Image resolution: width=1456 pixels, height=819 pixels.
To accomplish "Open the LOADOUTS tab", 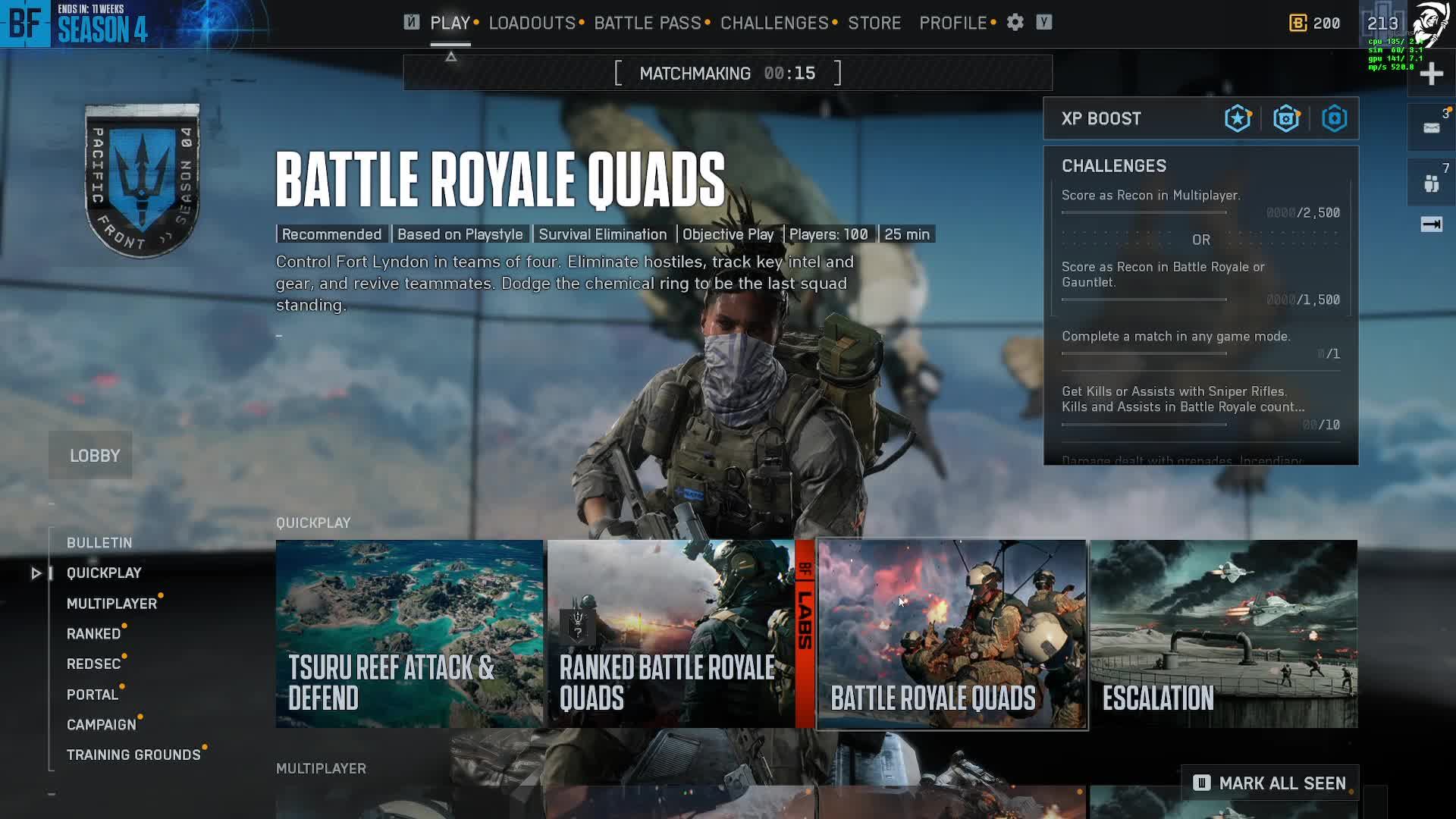I will click(x=532, y=24).
